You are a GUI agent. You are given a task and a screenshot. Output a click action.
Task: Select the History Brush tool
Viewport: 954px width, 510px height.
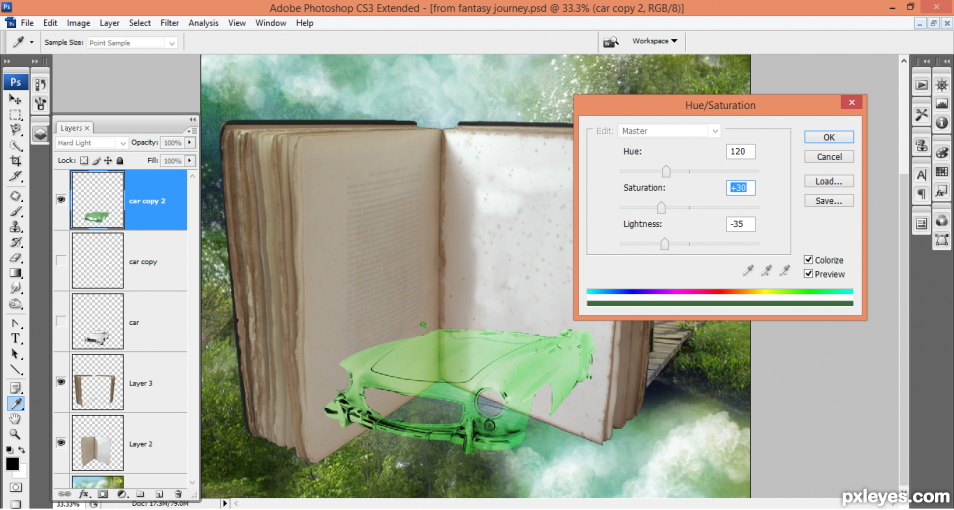click(x=15, y=242)
